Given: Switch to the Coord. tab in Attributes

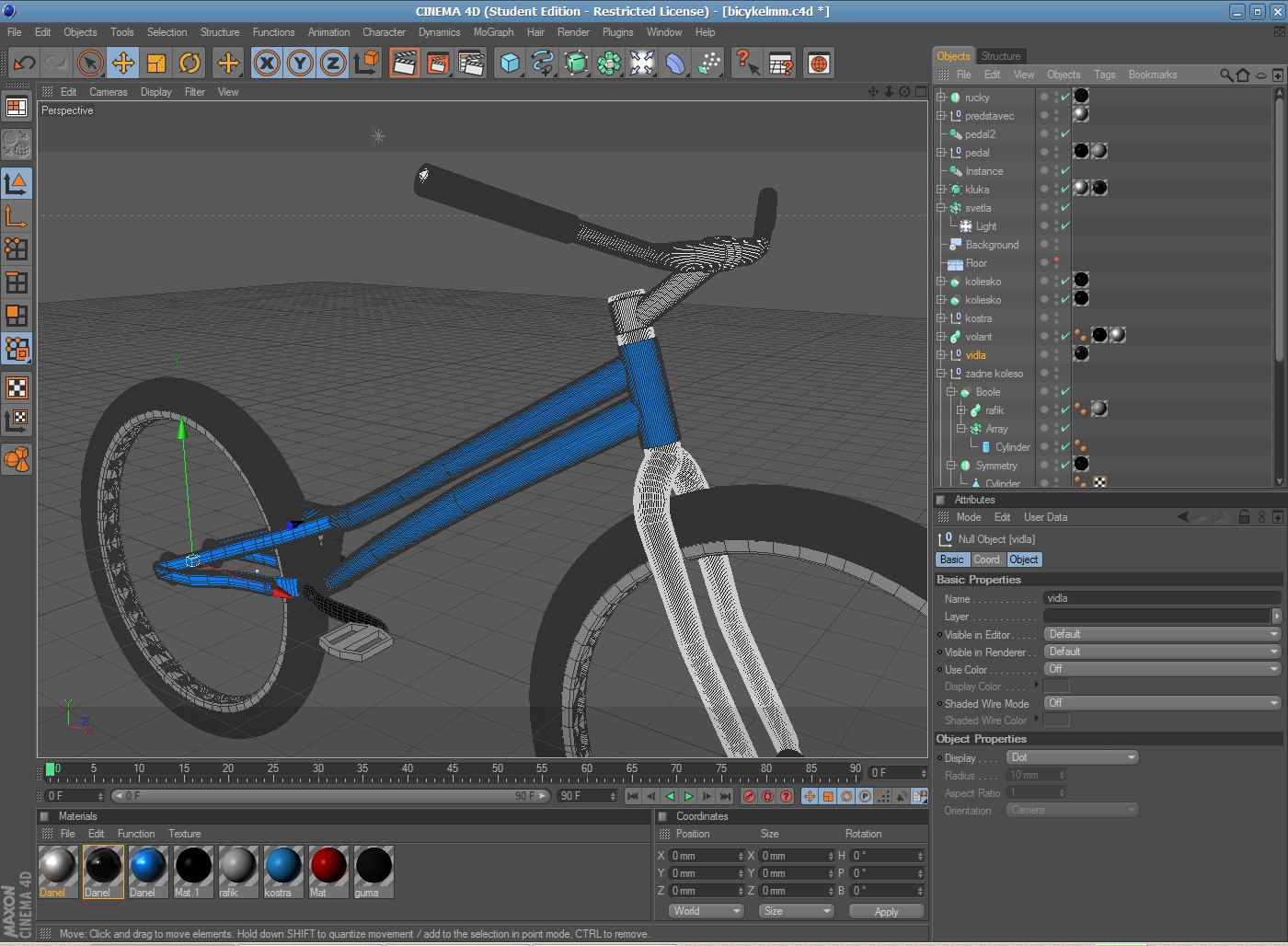Looking at the screenshot, I should coord(986,560).
